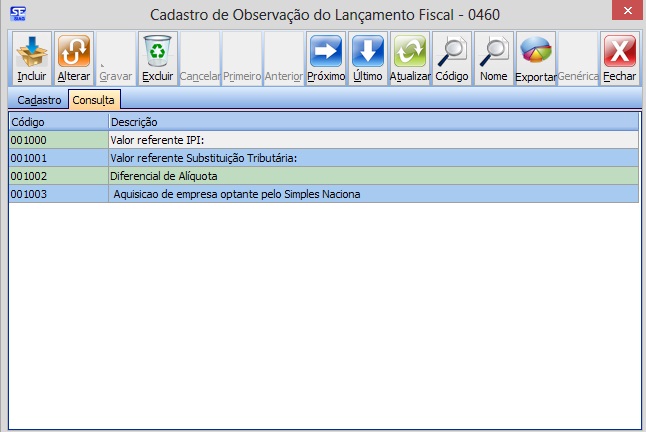The height and width of the screenshot is (432, 646).
Task: Choose the Diferencial de Alíquota row
Action: pos(372,176)
